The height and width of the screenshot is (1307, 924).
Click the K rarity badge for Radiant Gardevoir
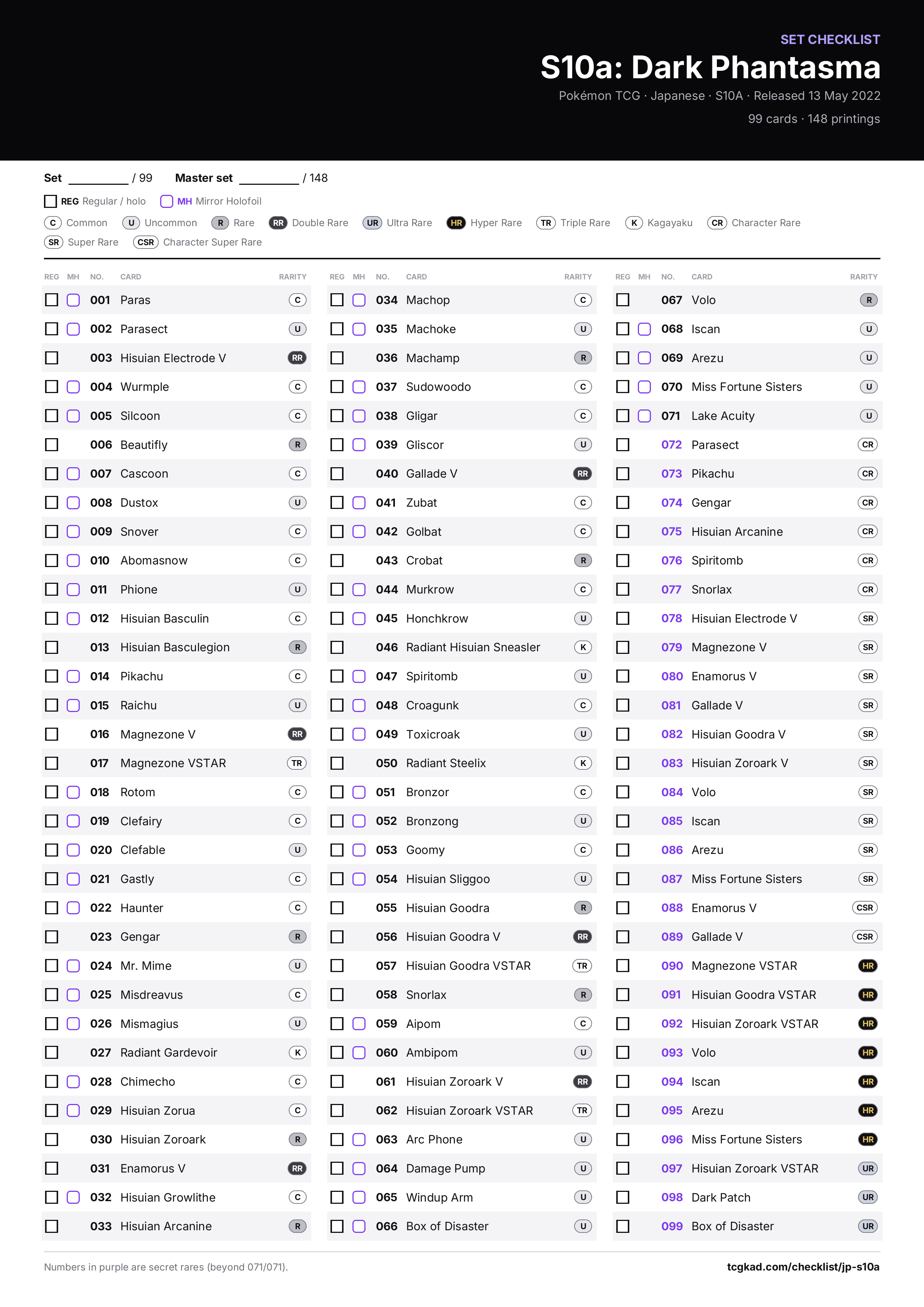298,1053
